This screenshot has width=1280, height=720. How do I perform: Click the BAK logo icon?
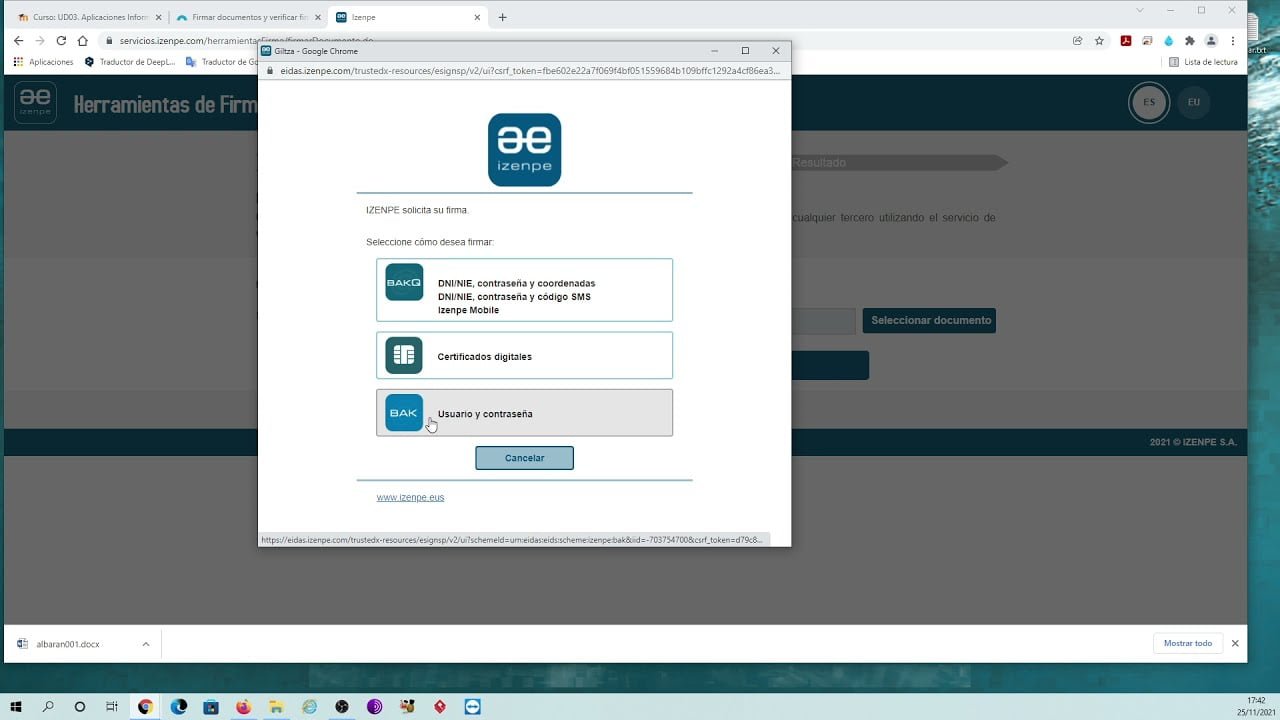coord(404,412)
